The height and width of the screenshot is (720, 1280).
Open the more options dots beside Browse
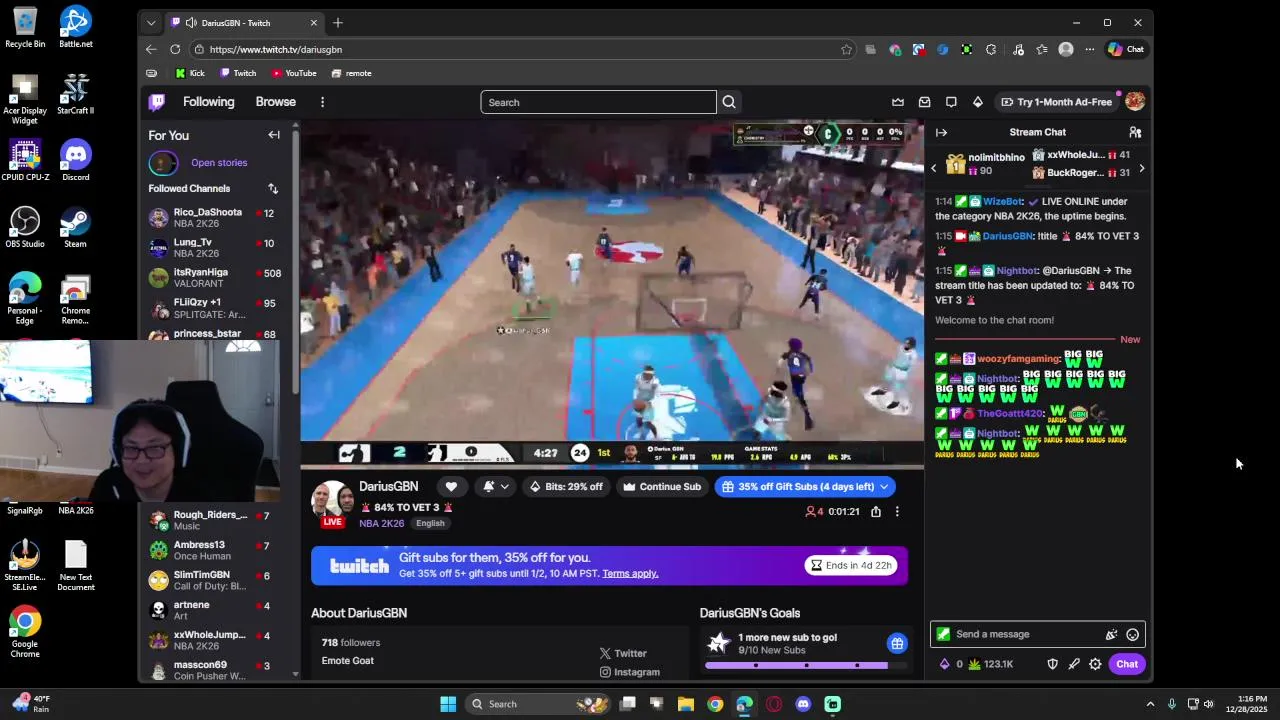(322, 102)
